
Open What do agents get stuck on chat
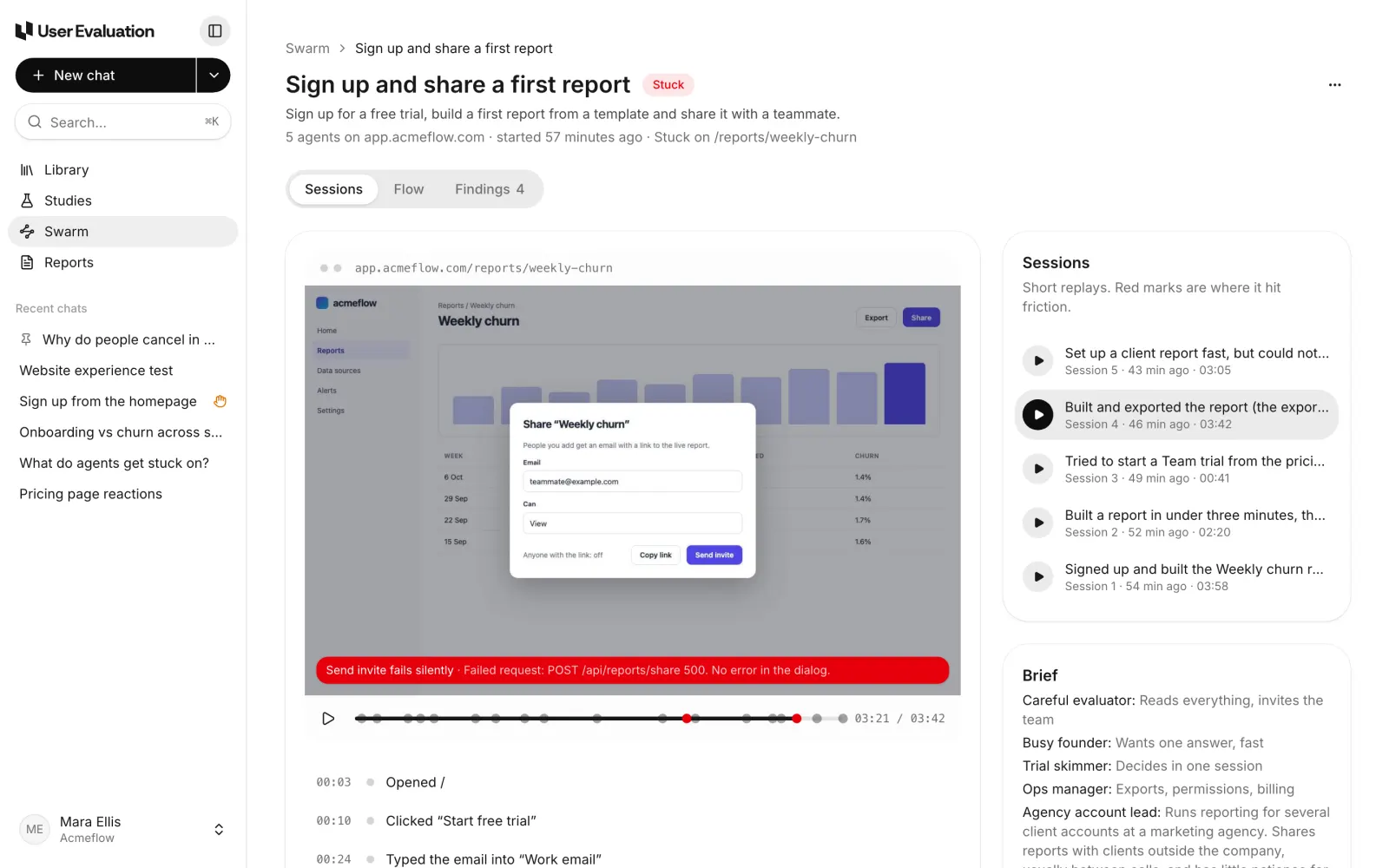(x=122, y=464)
